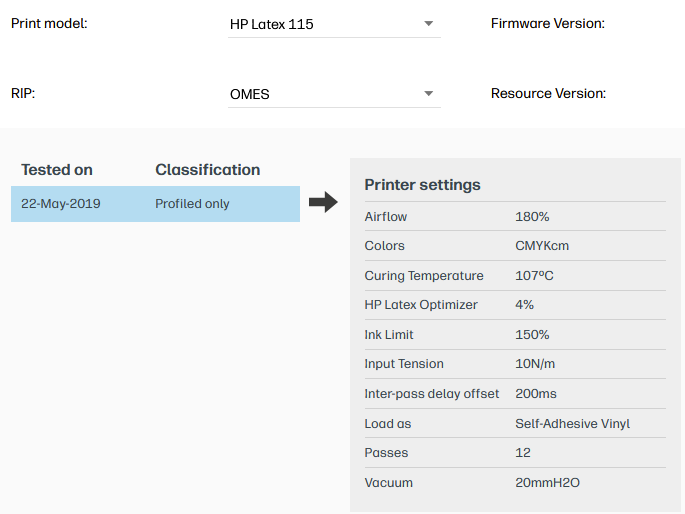Click the Self-Adhesive Vinyl value
Viewport: 685px width, 514px height.
pyautogui.click(x=573, y=424)
